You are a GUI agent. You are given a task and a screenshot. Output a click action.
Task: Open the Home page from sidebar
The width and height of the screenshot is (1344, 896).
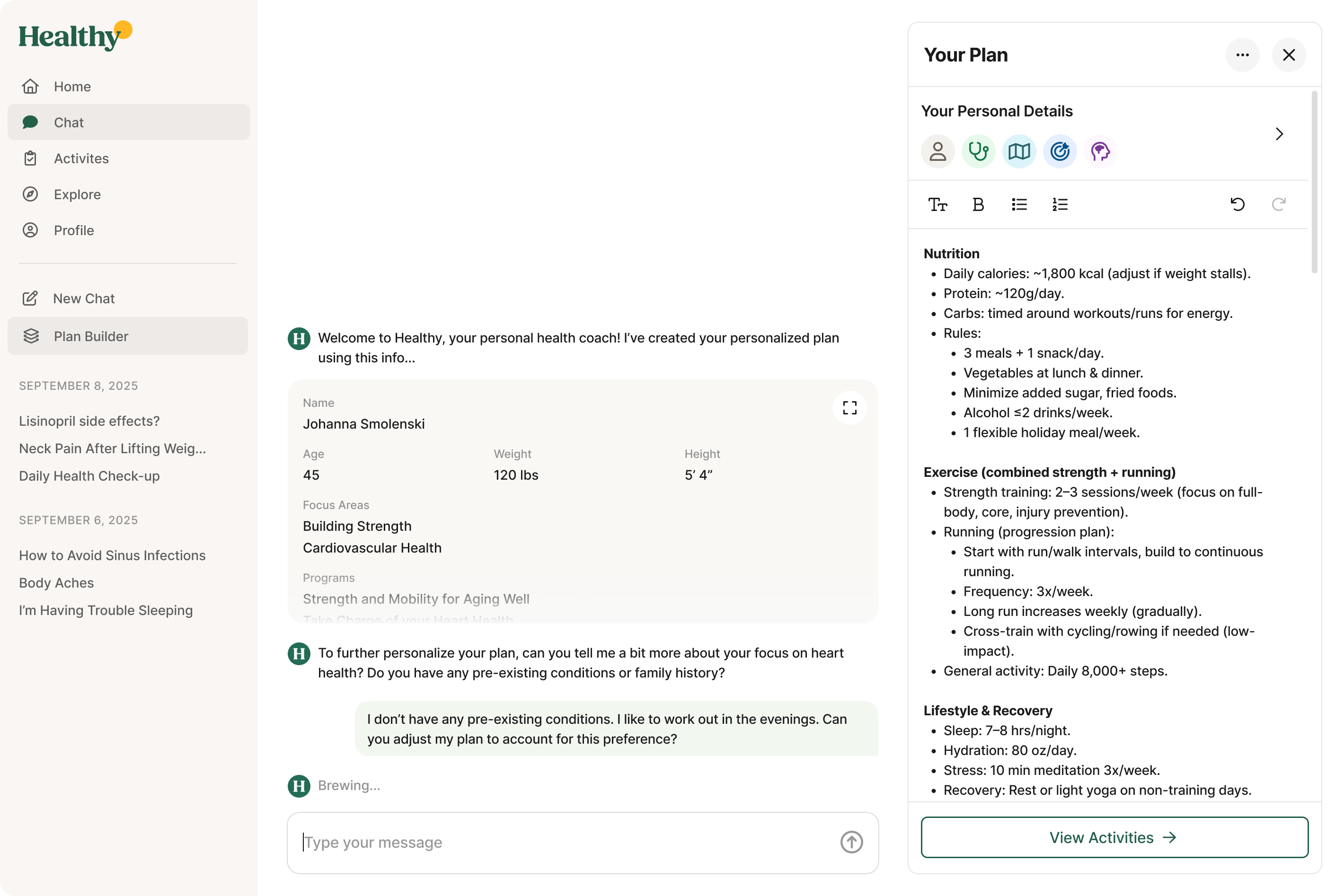[129, 86]
